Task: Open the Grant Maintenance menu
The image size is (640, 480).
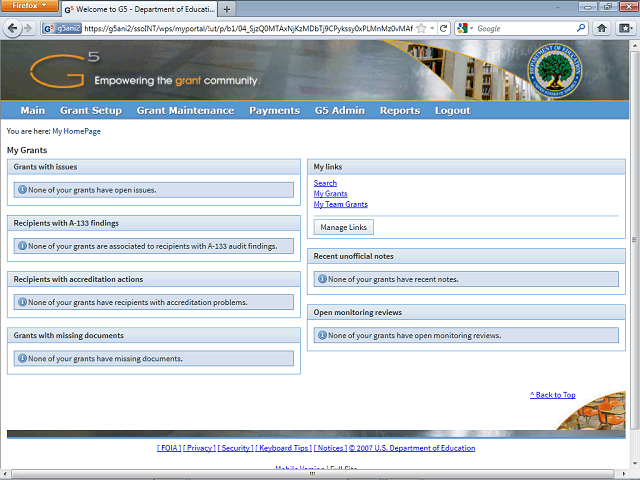Action: click(185, 111)
